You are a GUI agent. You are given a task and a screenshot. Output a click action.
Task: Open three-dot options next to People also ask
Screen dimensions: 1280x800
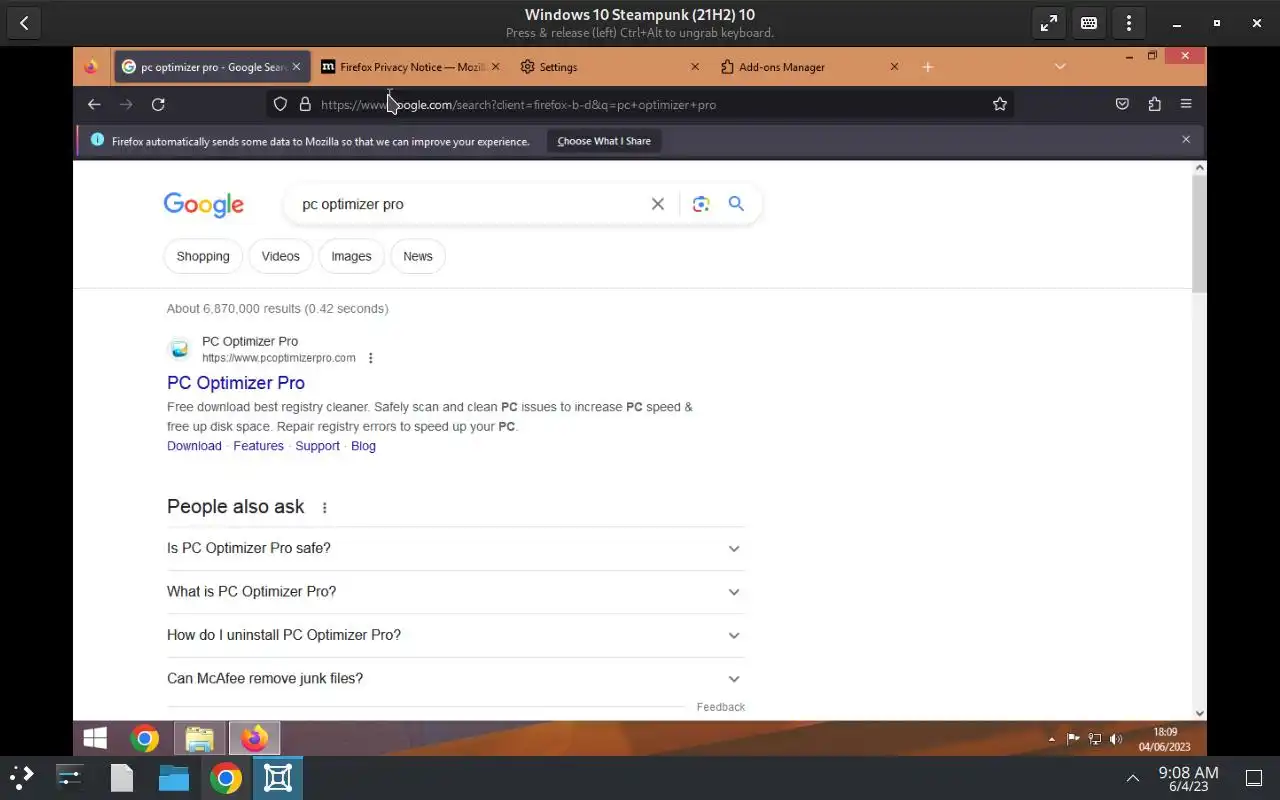point(324,508)
